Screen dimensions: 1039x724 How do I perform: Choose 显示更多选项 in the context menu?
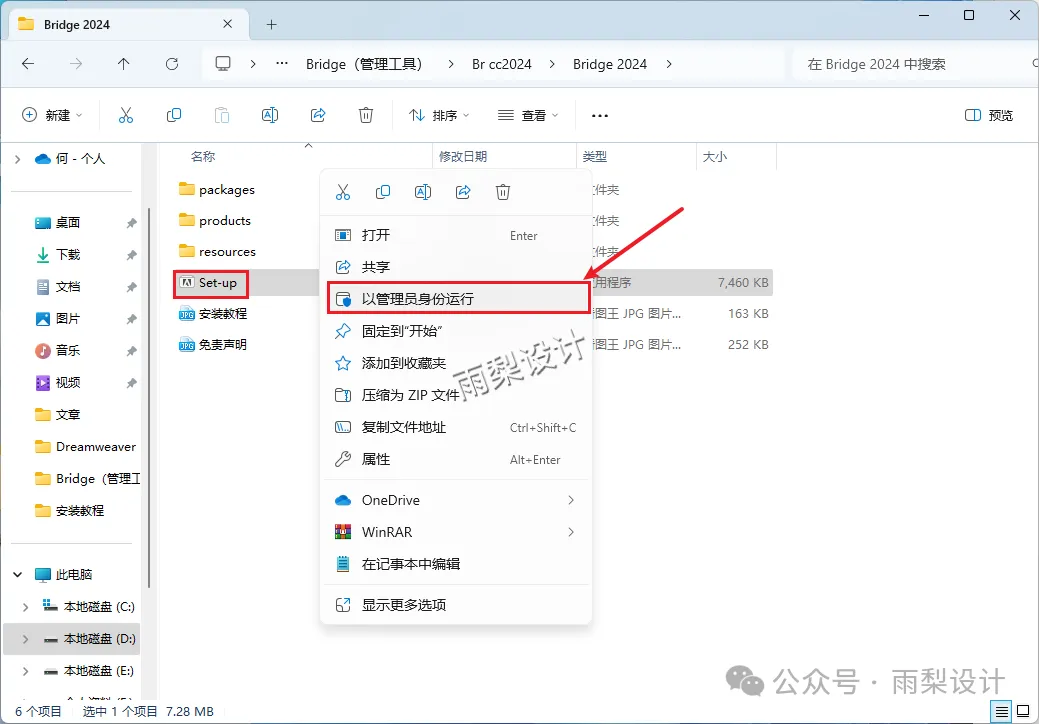click(x=456, y=605)
